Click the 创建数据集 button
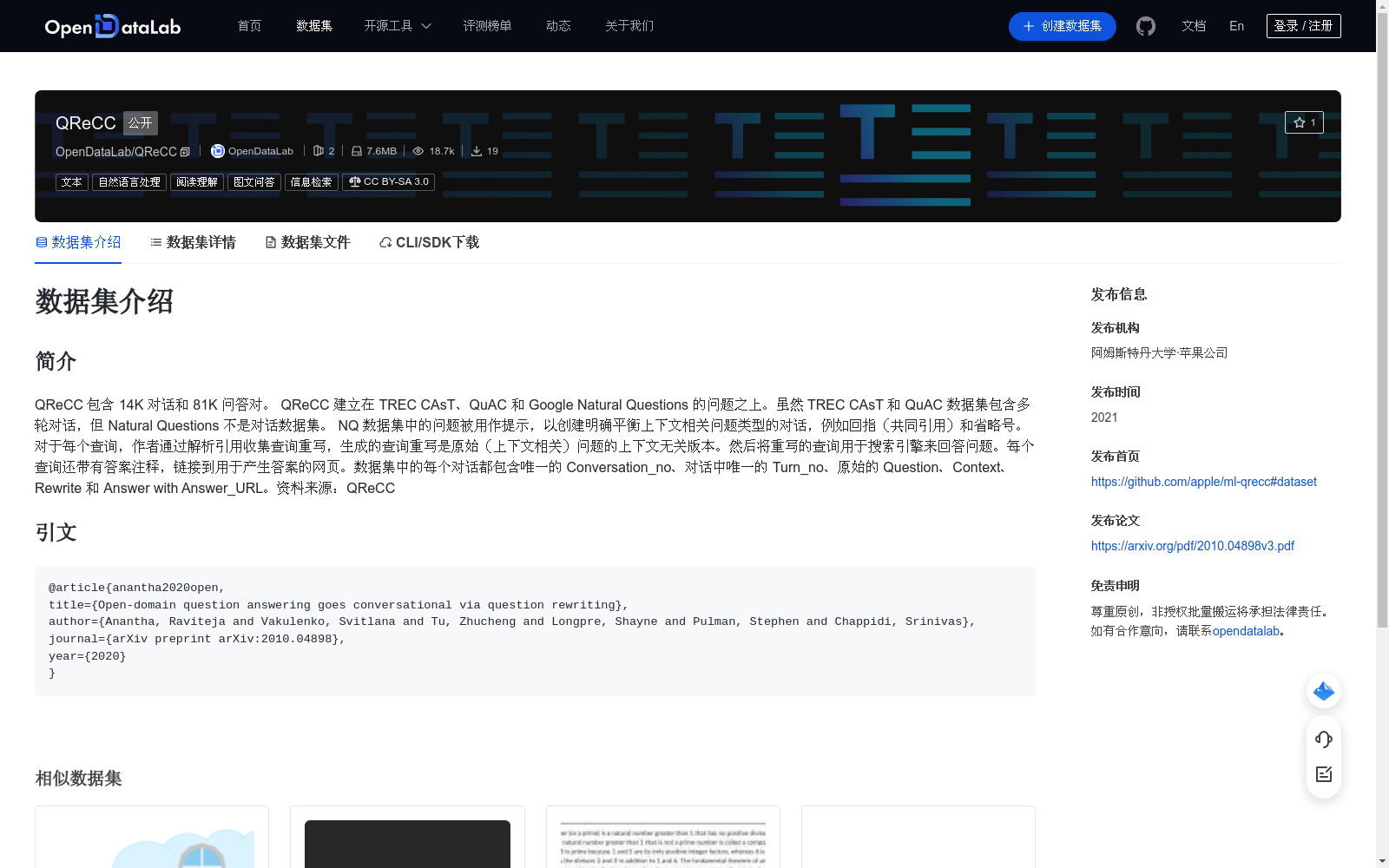This screenshot has height=868, width=1389. 1063,26
